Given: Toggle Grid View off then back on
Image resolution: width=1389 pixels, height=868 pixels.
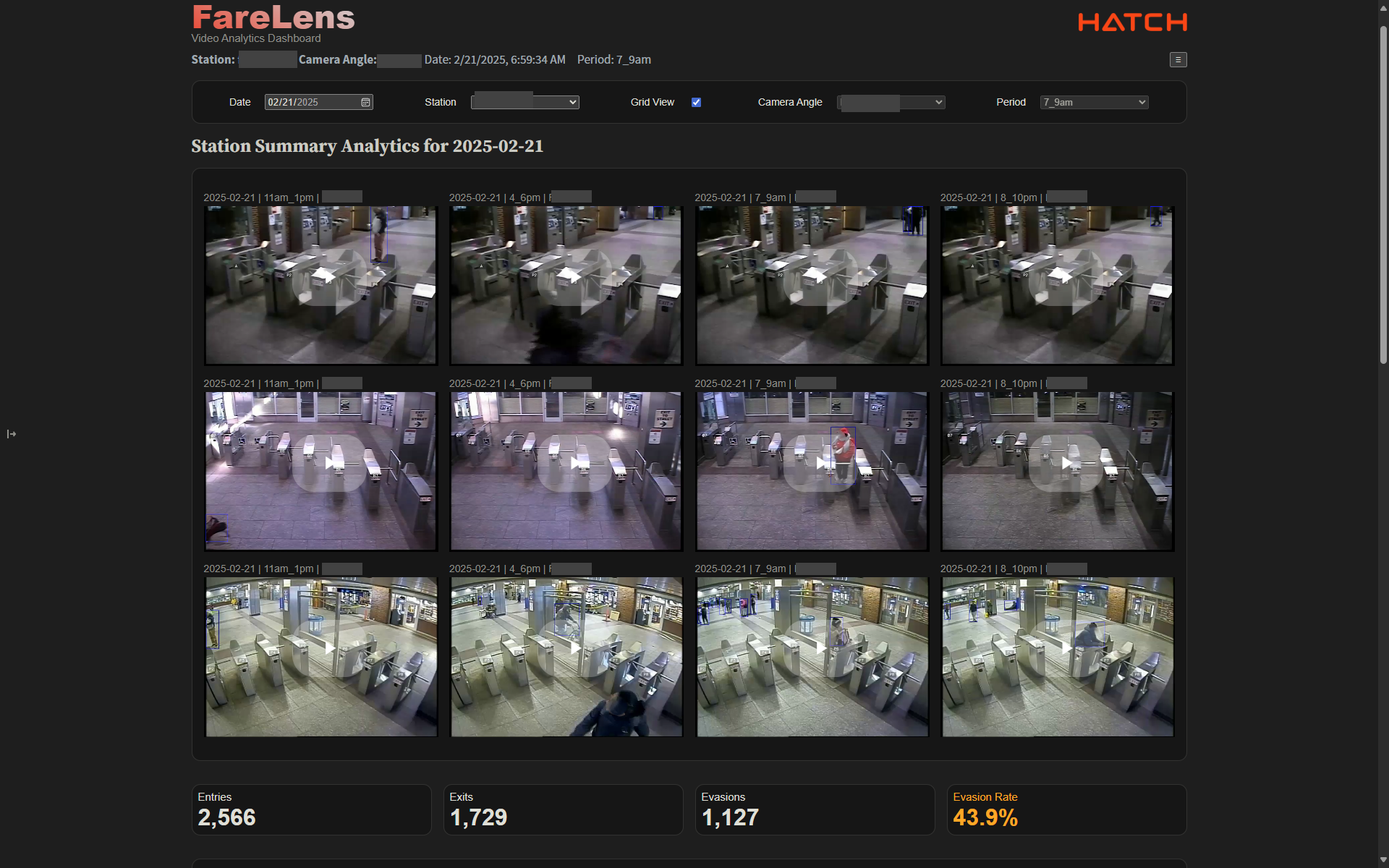Looking at the screenshot, I should coord(695,102).
